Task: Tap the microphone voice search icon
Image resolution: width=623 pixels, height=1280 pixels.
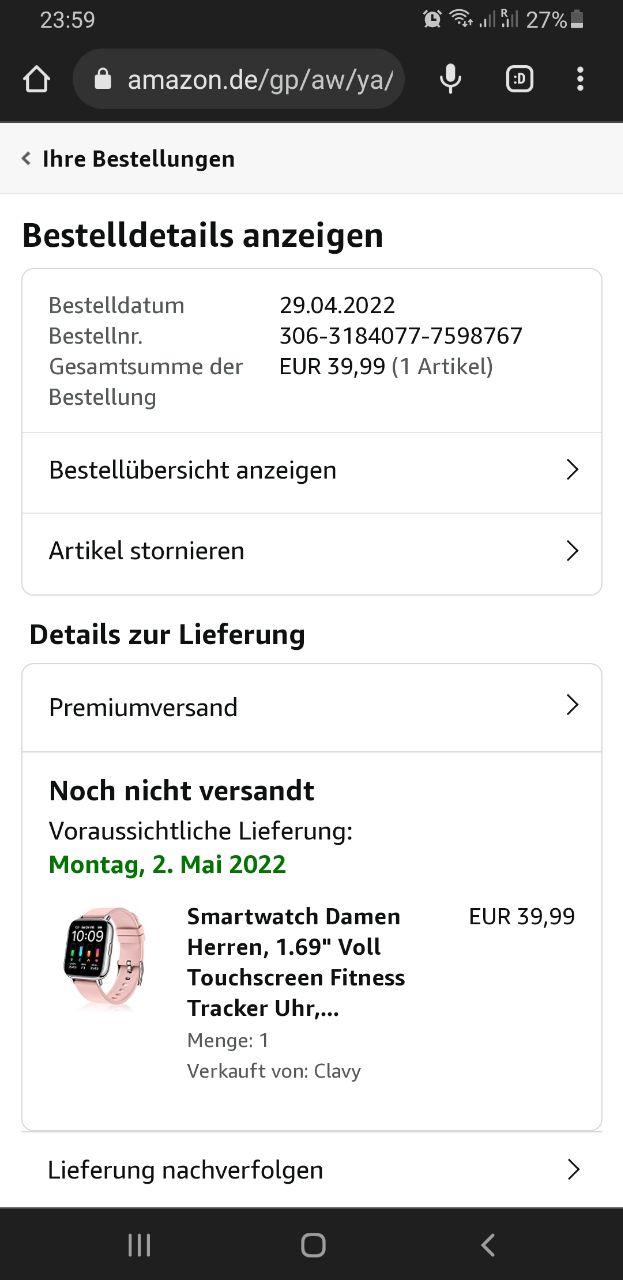Action: [451, 79]
